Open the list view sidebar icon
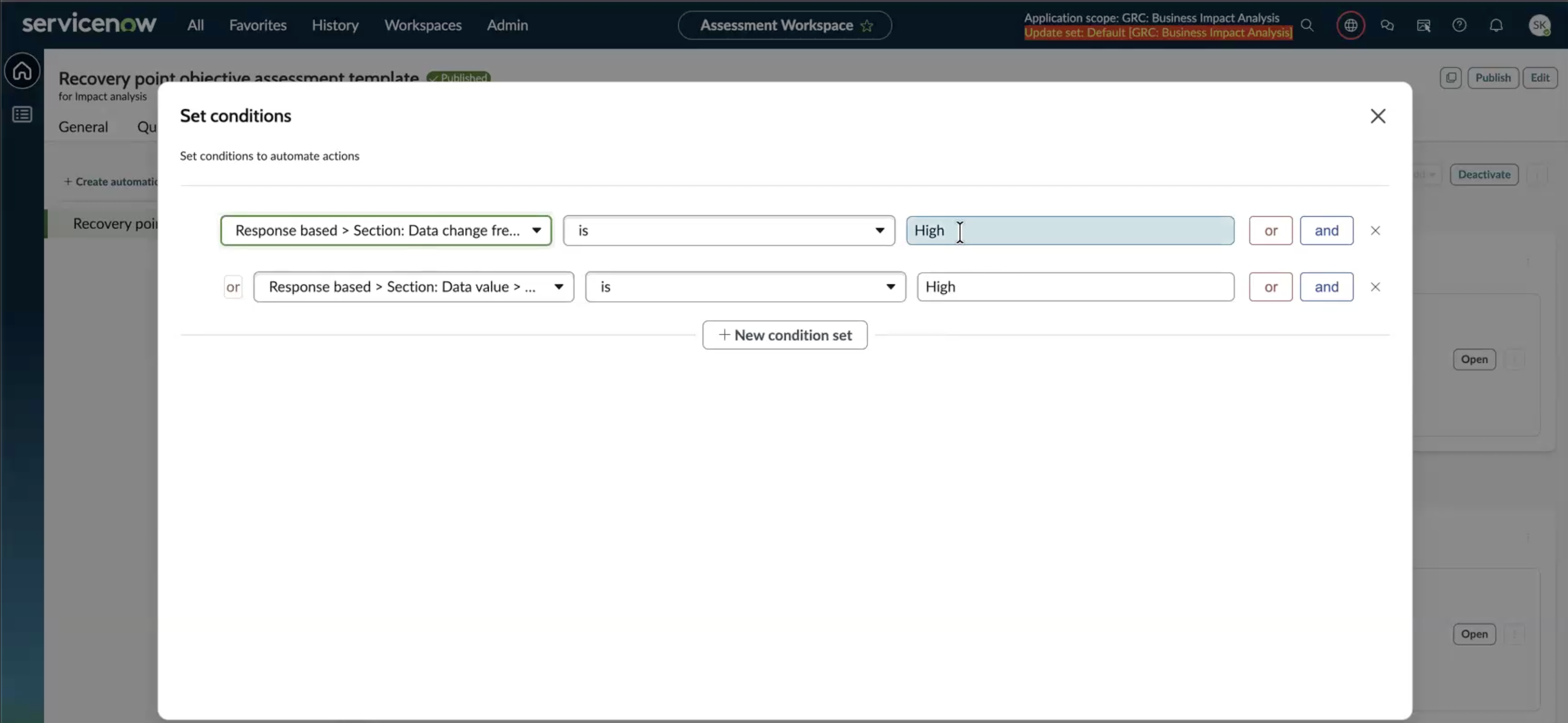Image resolution: width=1568 pixels, height=723 pixels. 23,114
